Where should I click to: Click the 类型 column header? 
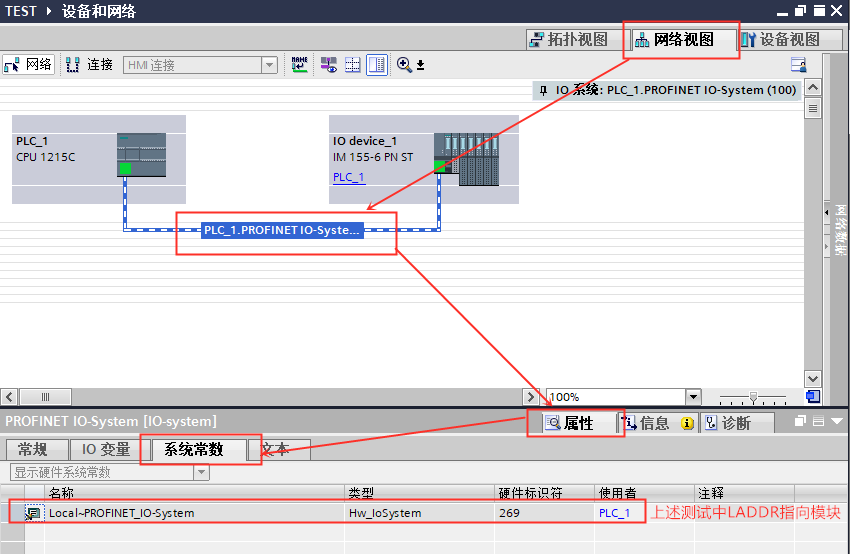coord(420,493)
